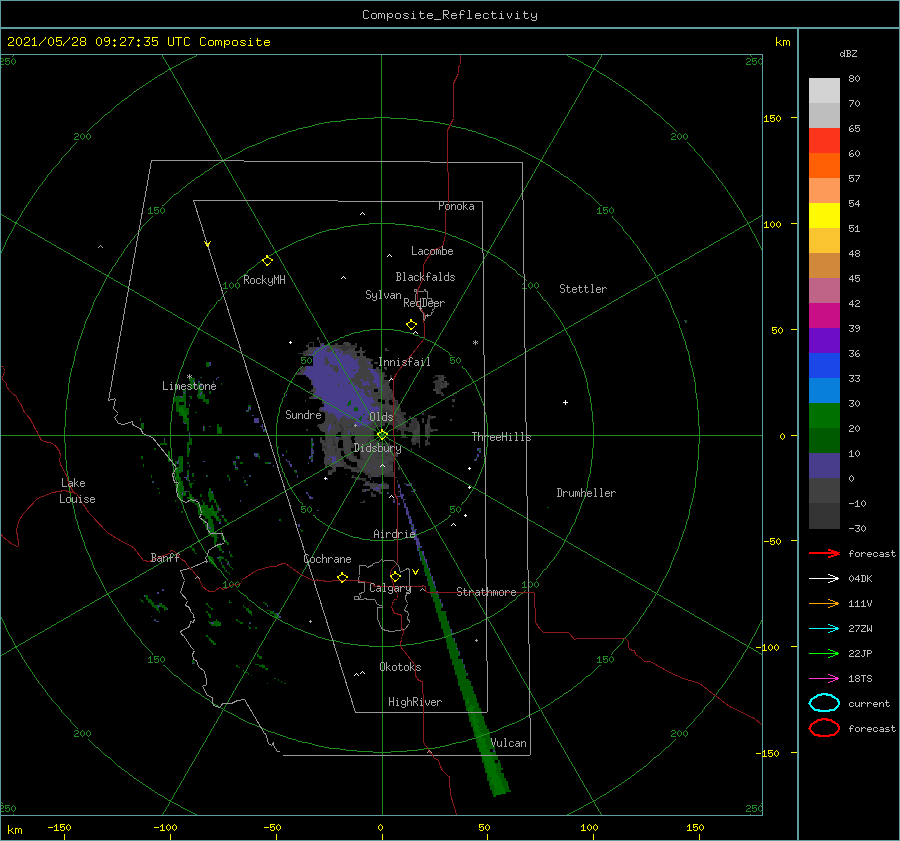The height and width of the screenshot is (841, 900).
Task: Click the radar site marker at Olds
Action: tap(382, 435)
